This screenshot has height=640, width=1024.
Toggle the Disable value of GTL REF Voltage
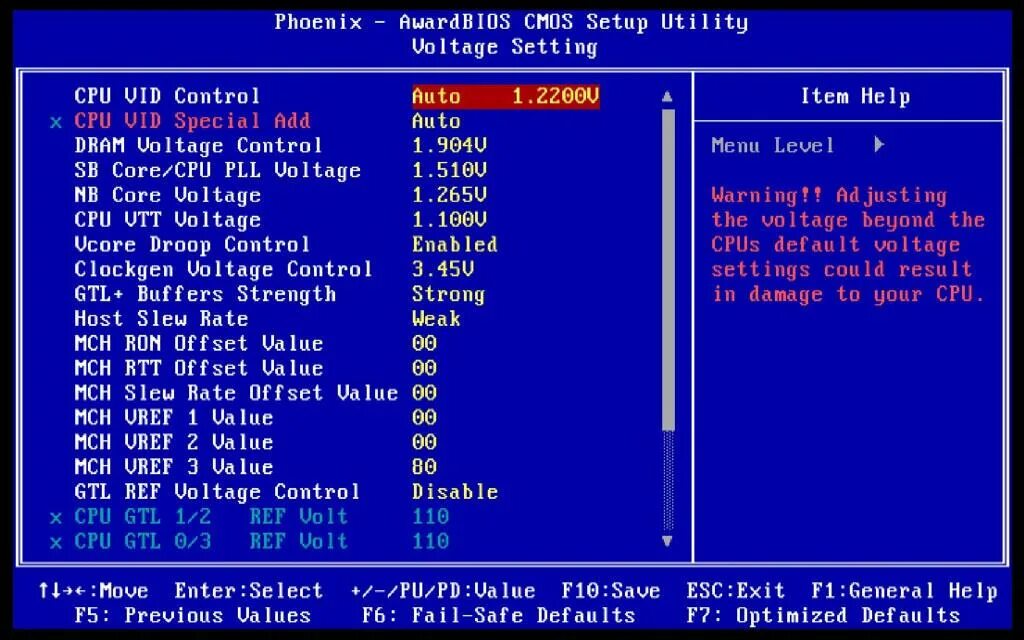click(455, 492)
